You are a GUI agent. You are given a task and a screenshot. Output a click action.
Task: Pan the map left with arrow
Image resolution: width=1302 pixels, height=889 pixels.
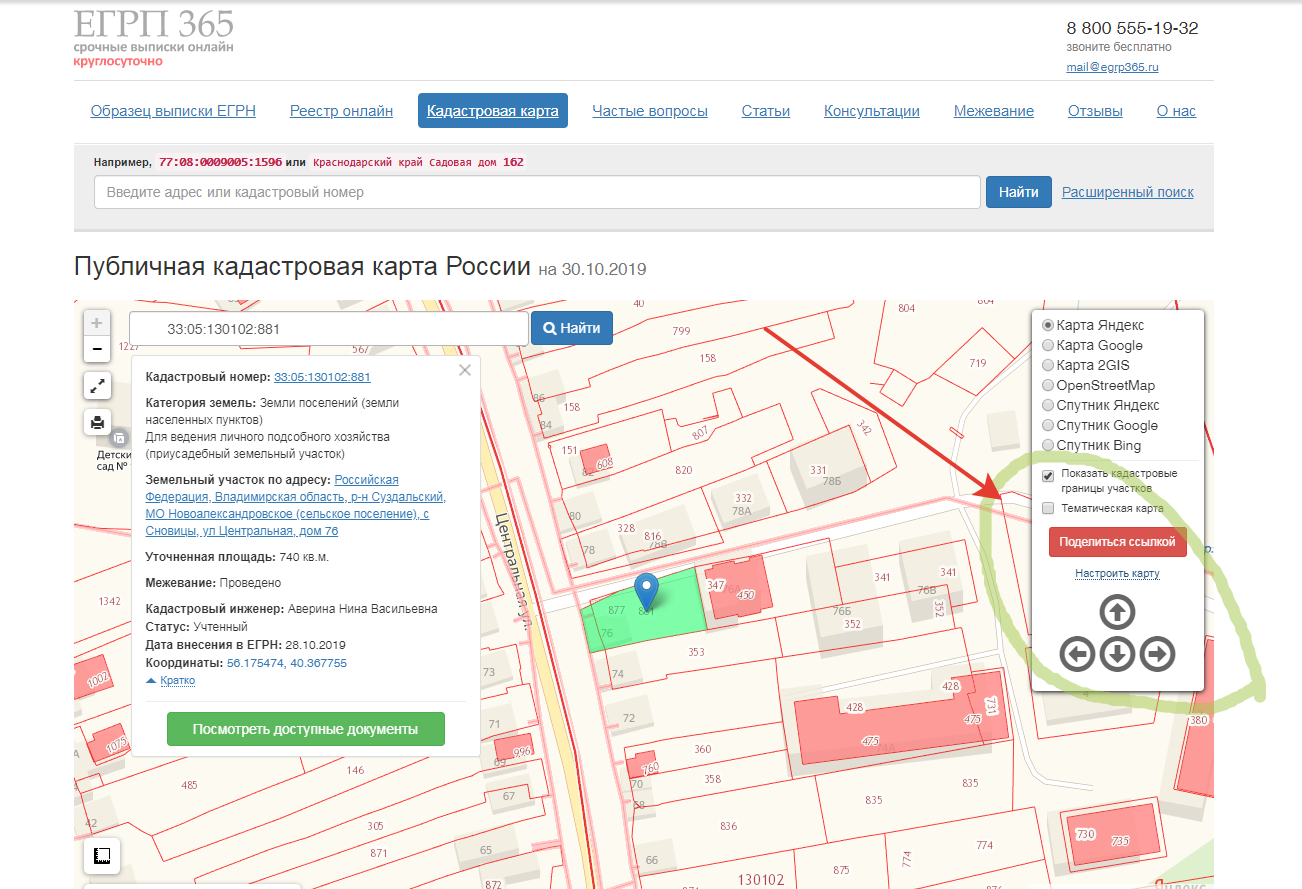[x=1077, y=655]
